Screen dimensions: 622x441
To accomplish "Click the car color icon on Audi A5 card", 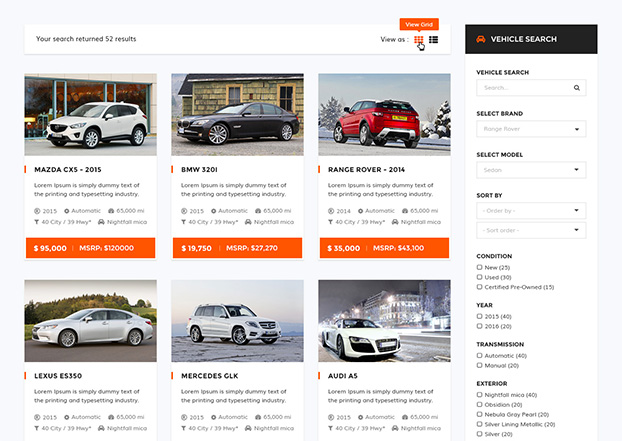I will click(x=395, y=428).
